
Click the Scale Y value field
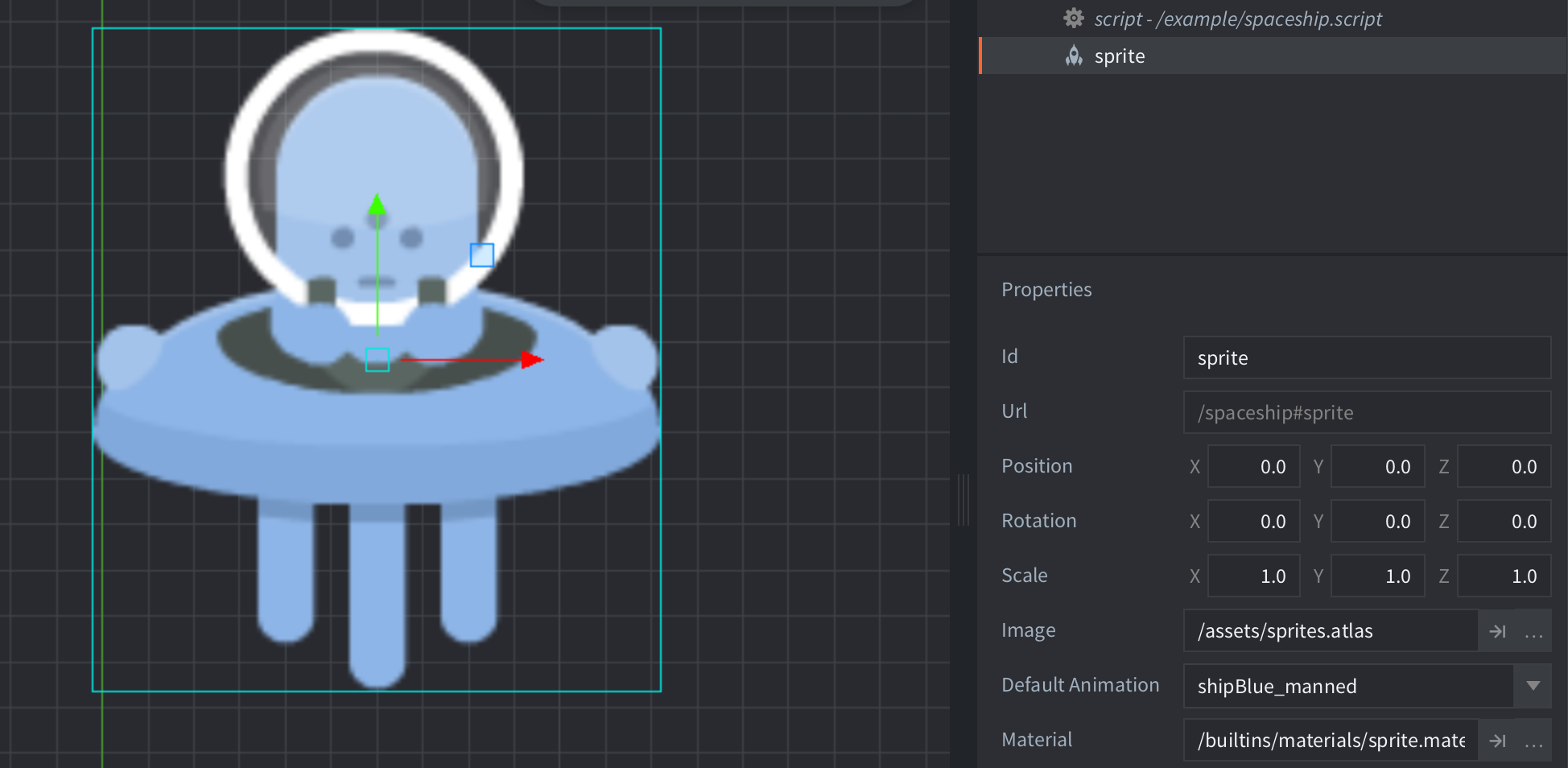1377,576
